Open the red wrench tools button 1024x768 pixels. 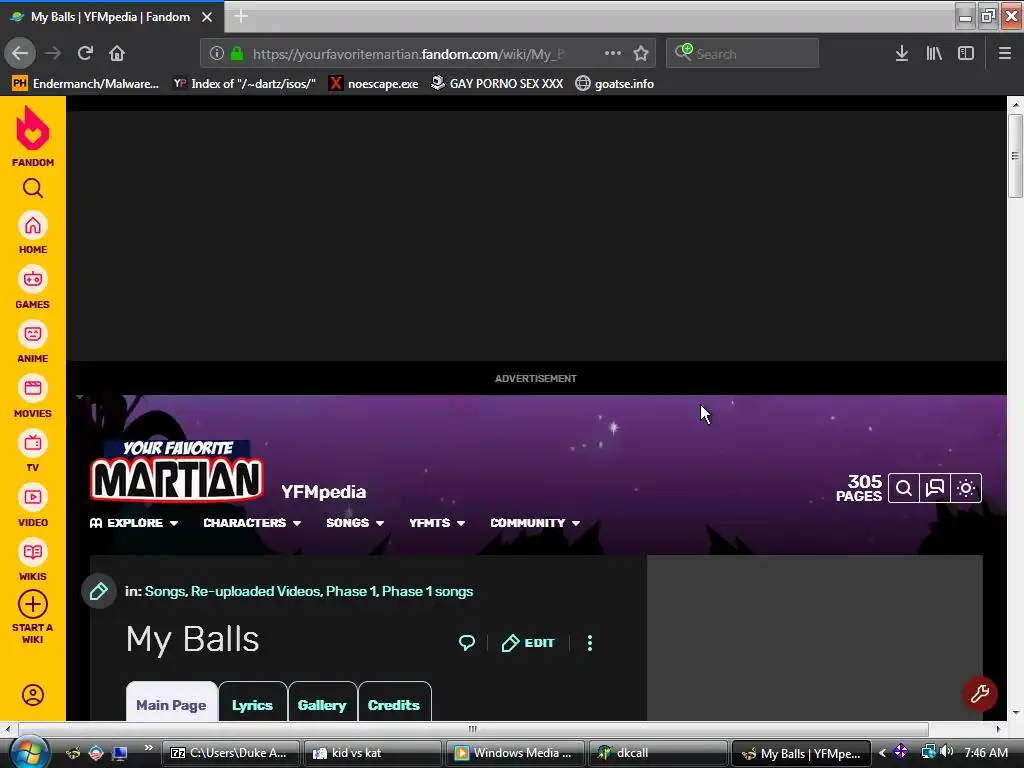[980, 694]
